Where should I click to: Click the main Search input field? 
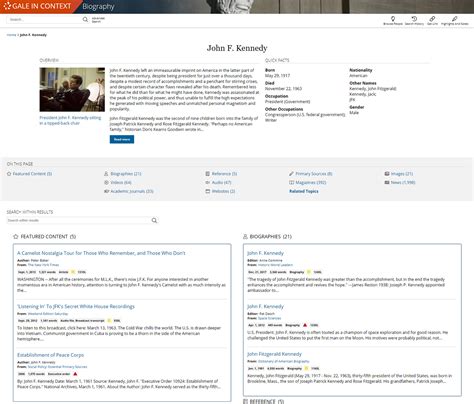click(44, 20)
